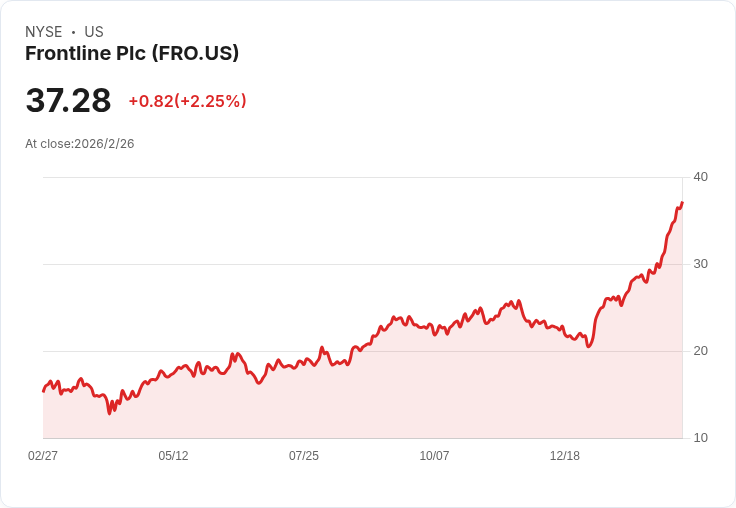Select the 07/25 date on the time axis
The height and width of the screenshot is (508, 736).
(x=304, y=456)
